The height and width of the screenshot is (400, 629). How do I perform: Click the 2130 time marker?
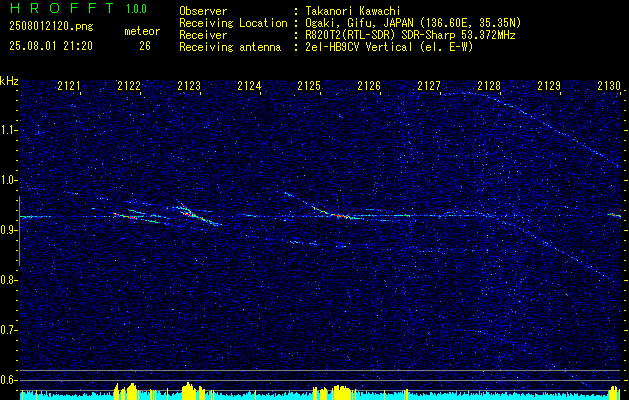(x=609, y=86)
